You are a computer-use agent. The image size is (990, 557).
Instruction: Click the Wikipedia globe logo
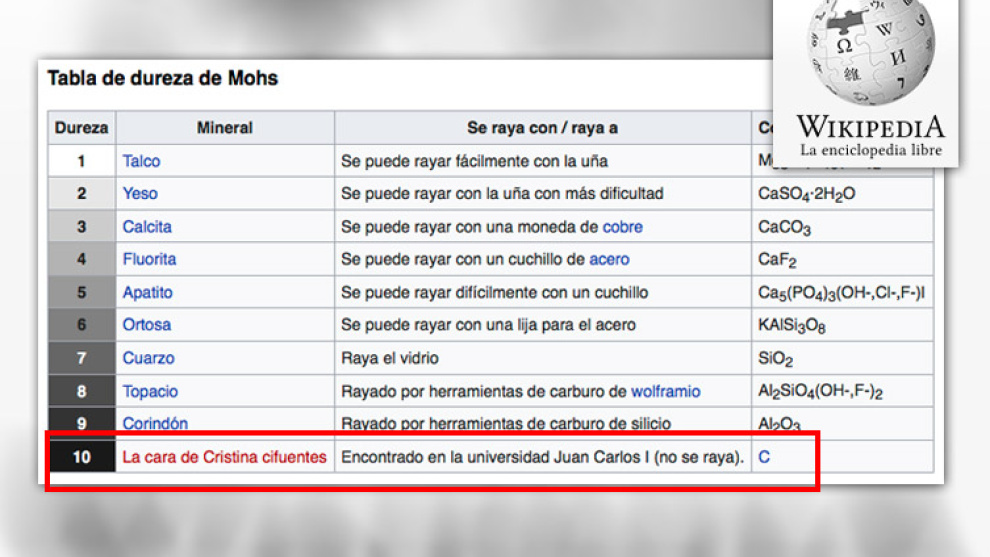coord(871,52)
